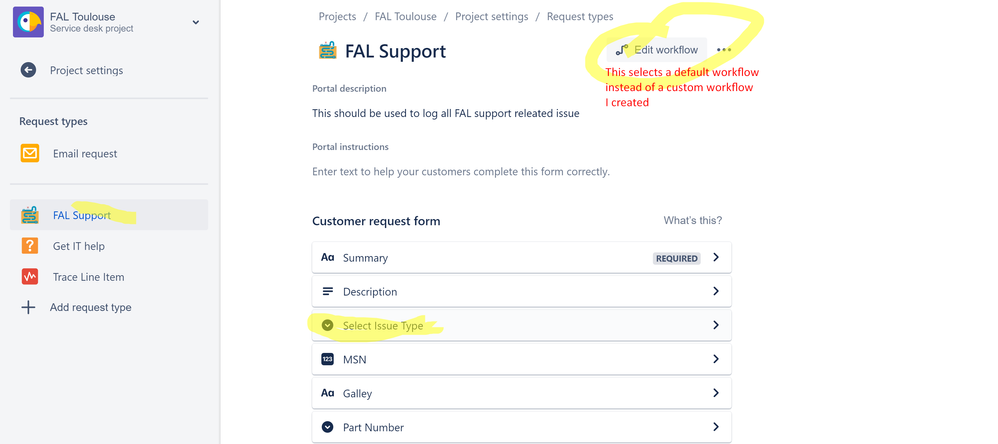Expand the Part Number field row
The width and height of the screenshot is (998, 444).
[521, 427]
